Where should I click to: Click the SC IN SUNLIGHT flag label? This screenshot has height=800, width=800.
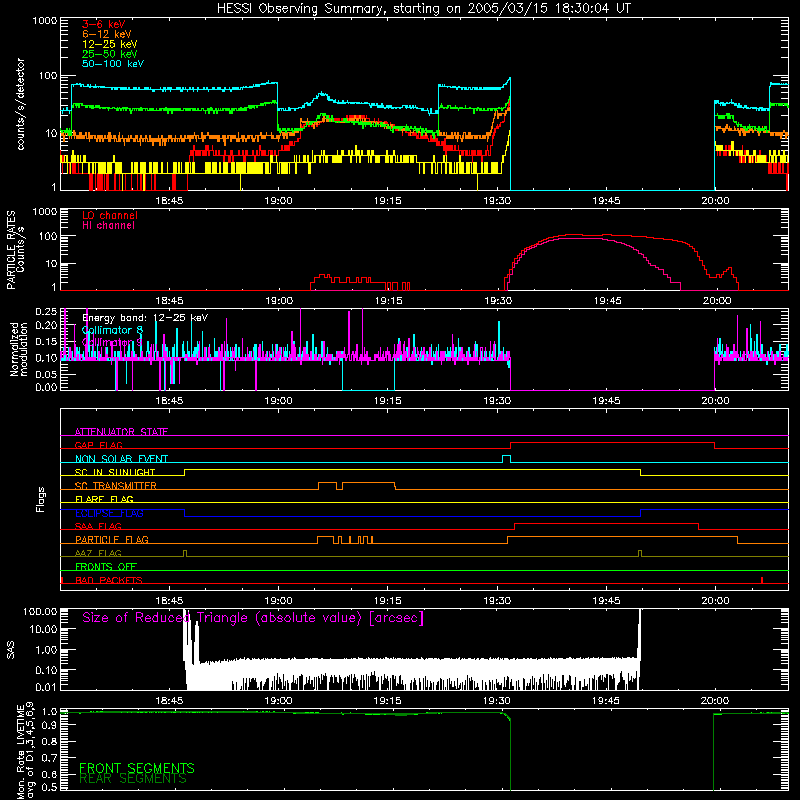tap(115, 472)
